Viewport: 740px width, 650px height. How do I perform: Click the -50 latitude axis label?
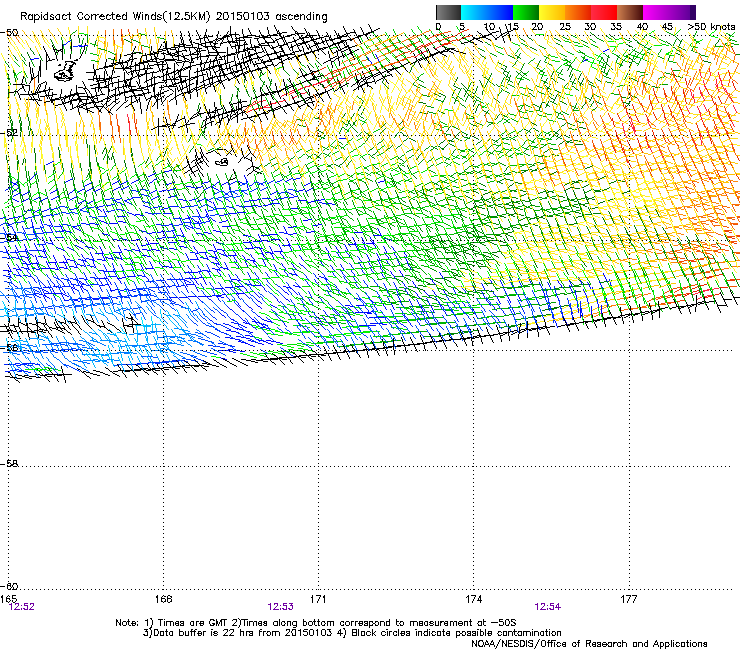pyautogui.click(x=9, y=33)
